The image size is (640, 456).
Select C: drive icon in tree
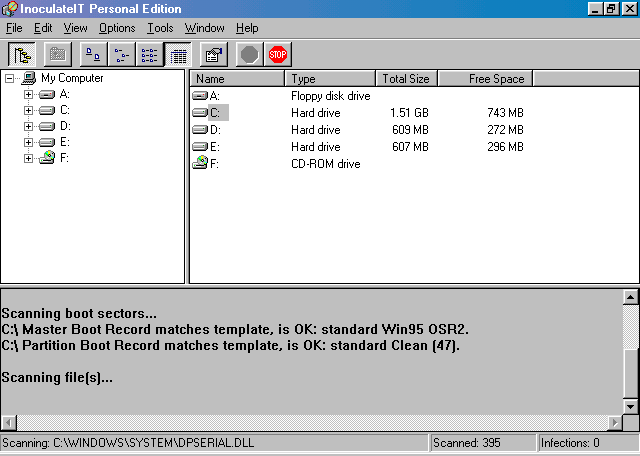tap(47, 111)
